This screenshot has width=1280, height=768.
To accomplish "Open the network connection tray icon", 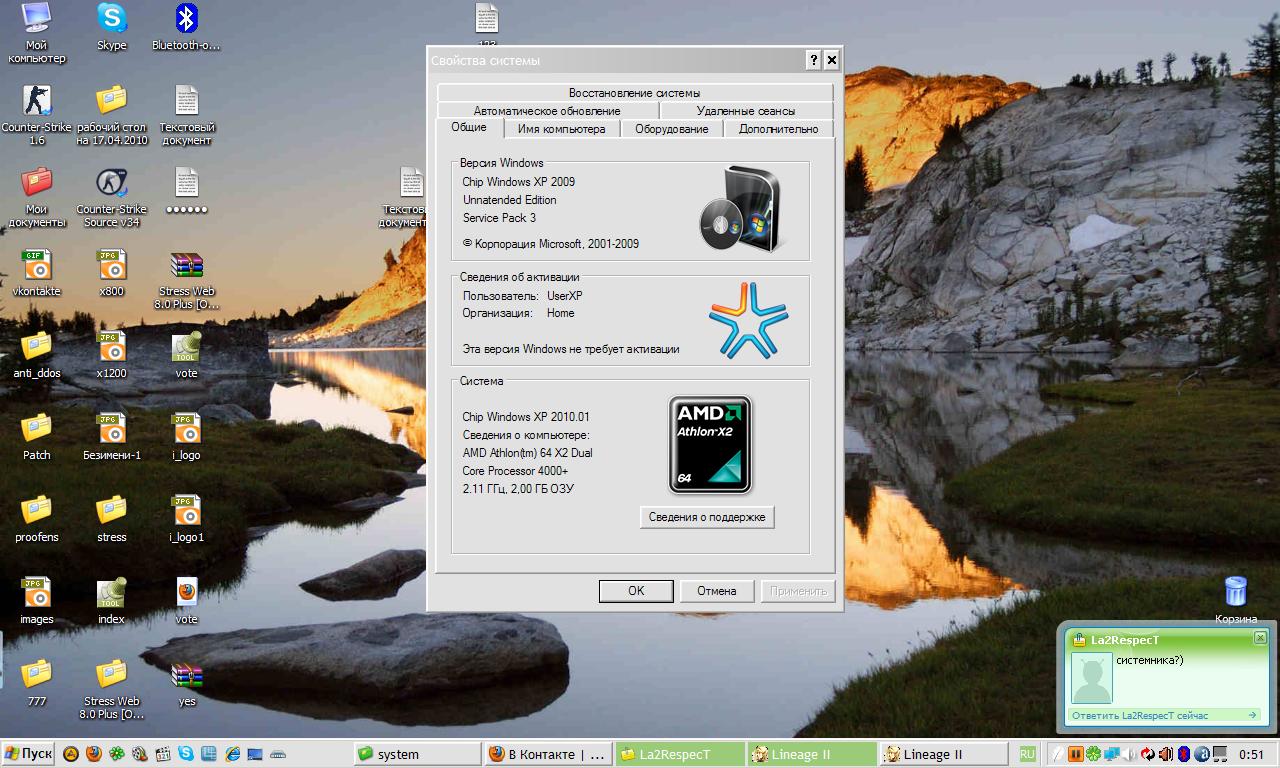I will click(x=1111, y=754).
